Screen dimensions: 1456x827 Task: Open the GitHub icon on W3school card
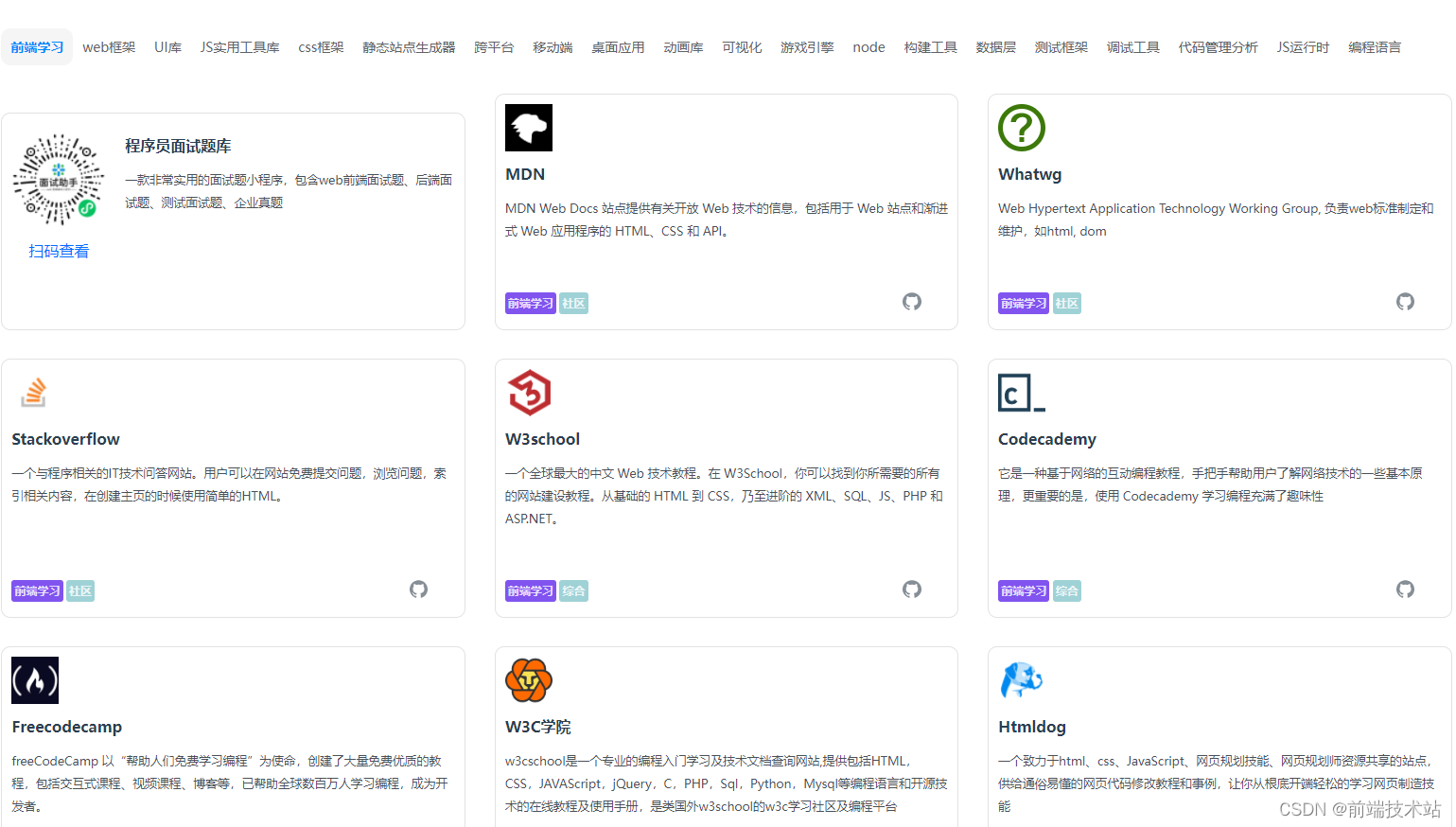(x=912, y=589)
